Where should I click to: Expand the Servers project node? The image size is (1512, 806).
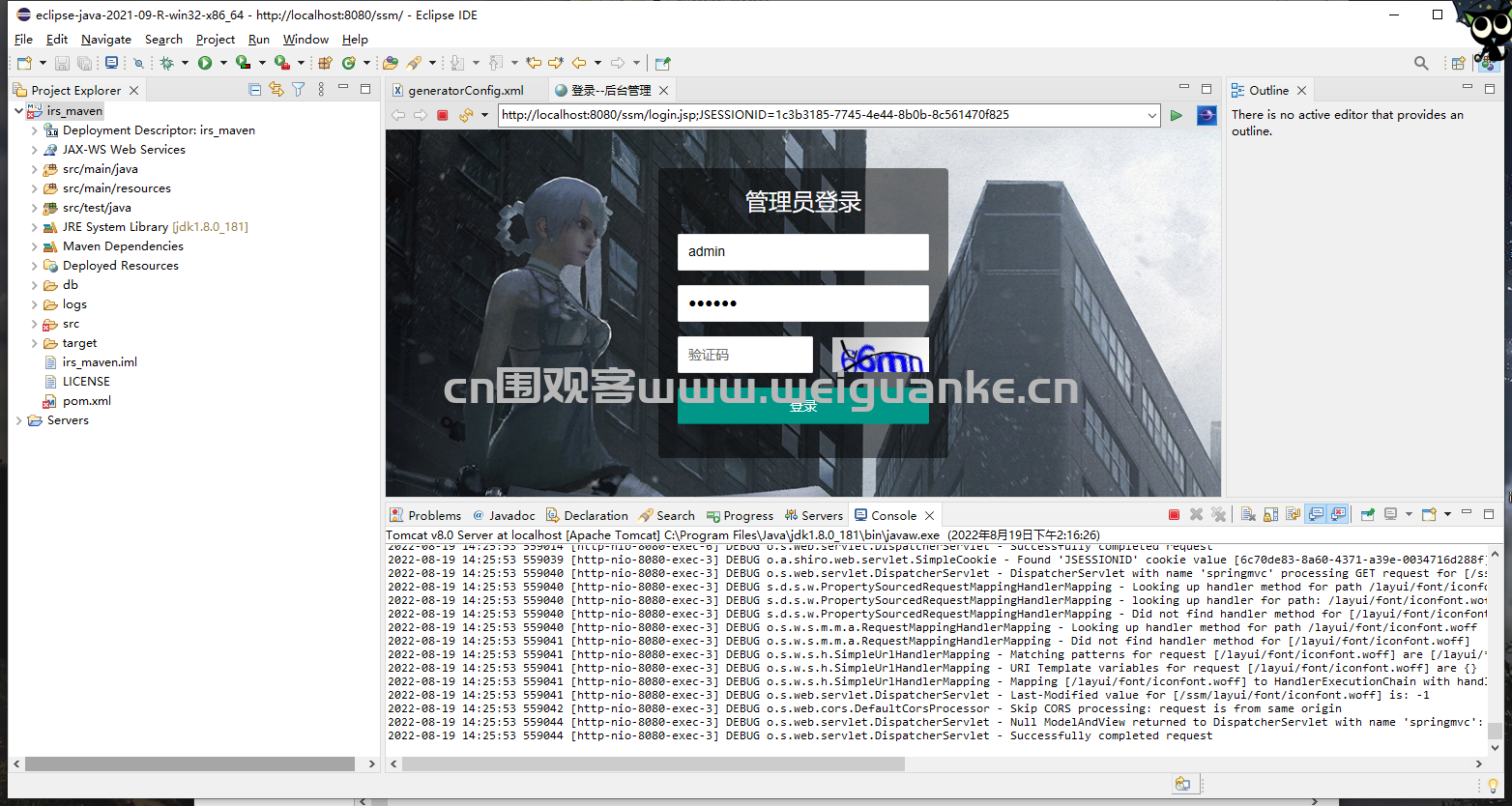coord(18,420)
